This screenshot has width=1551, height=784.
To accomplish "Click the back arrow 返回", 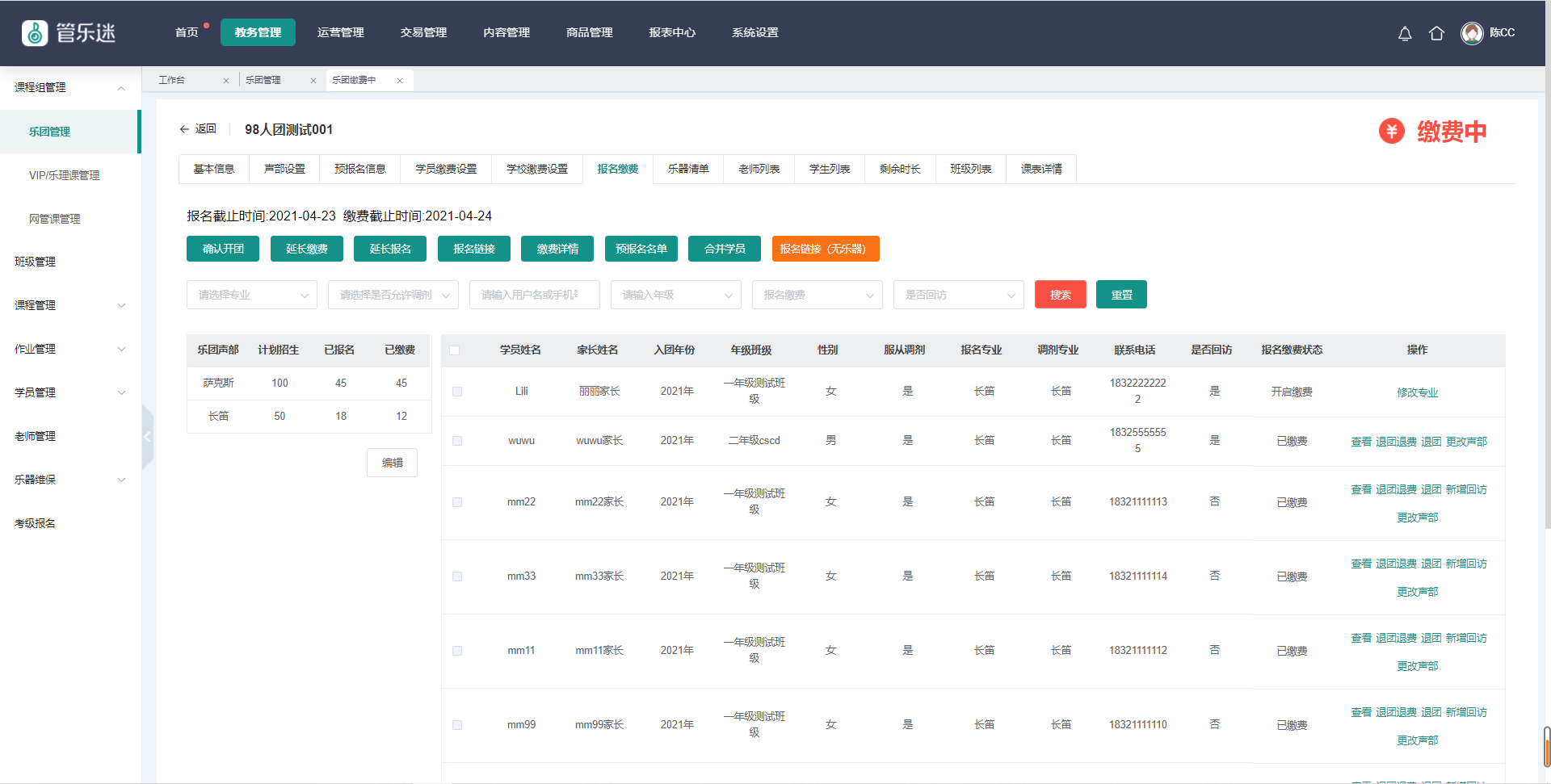I will click(197, 129).
